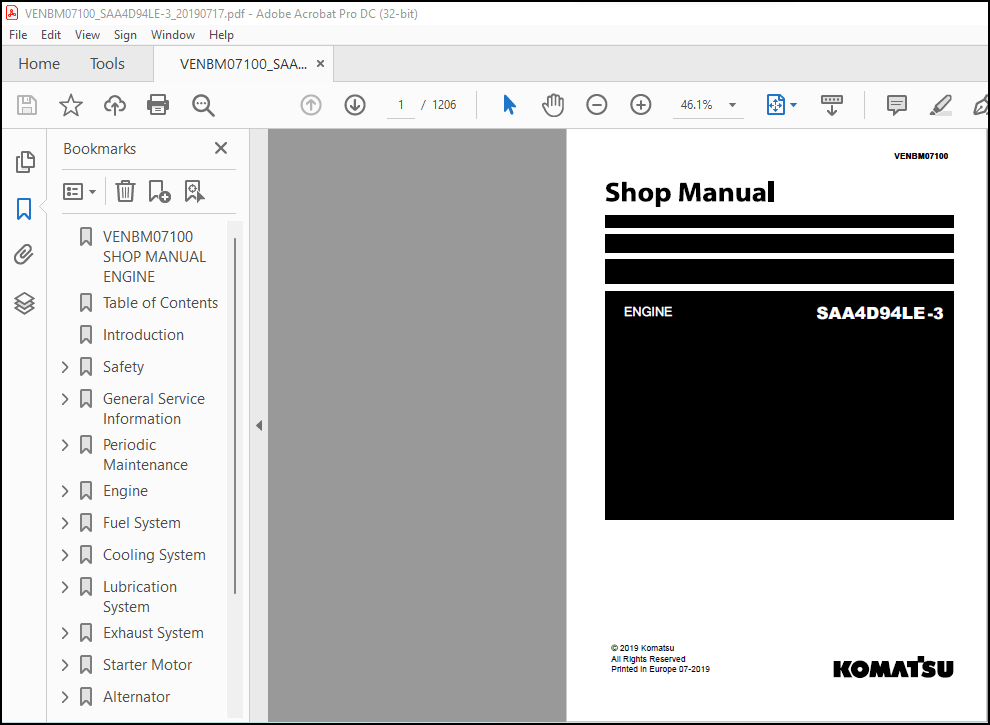Screen dimensions: 990x725
Task: Expand the Engine bookmark
Action: coord(65,491)
